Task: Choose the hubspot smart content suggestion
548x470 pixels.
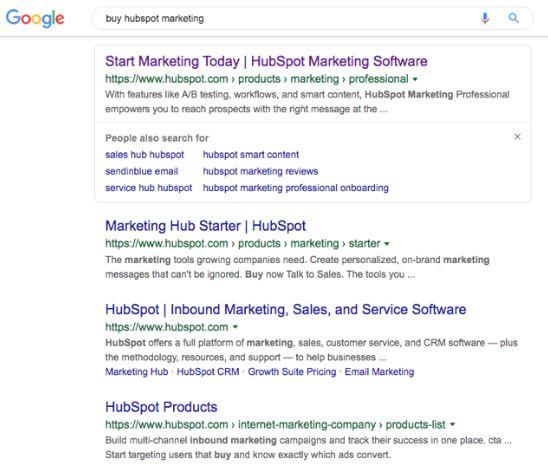Action: 251,155
